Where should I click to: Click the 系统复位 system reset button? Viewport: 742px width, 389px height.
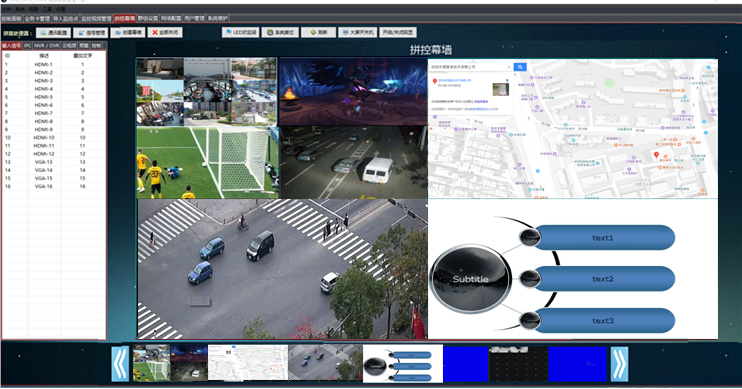pyautogui.click(x=280, y=33)
